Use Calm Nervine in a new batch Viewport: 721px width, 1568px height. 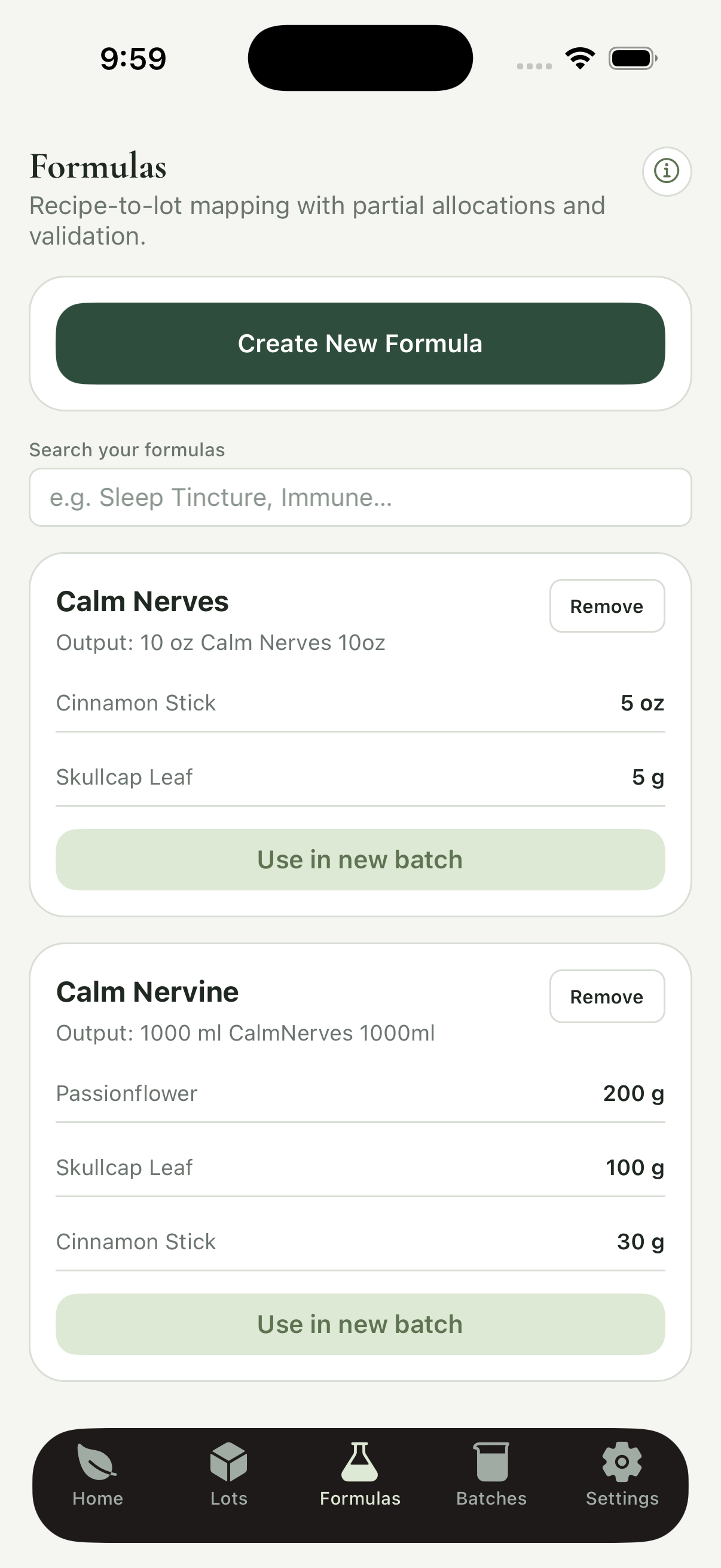[360, 1324]
